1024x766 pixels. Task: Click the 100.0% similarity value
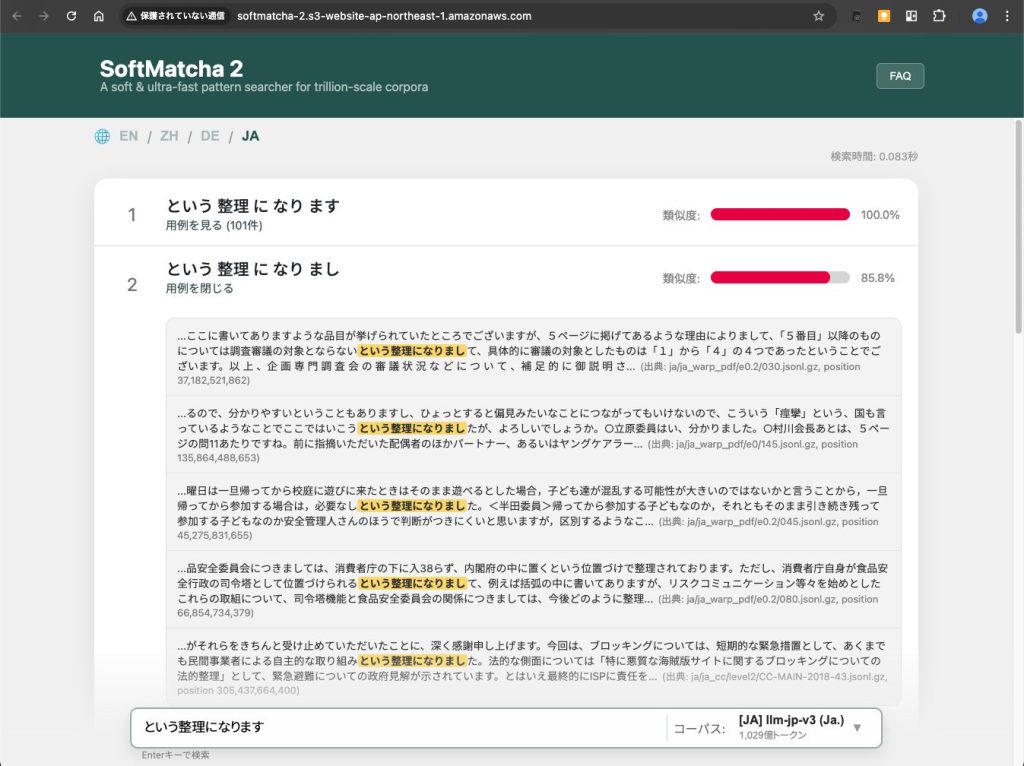[880, 215]
